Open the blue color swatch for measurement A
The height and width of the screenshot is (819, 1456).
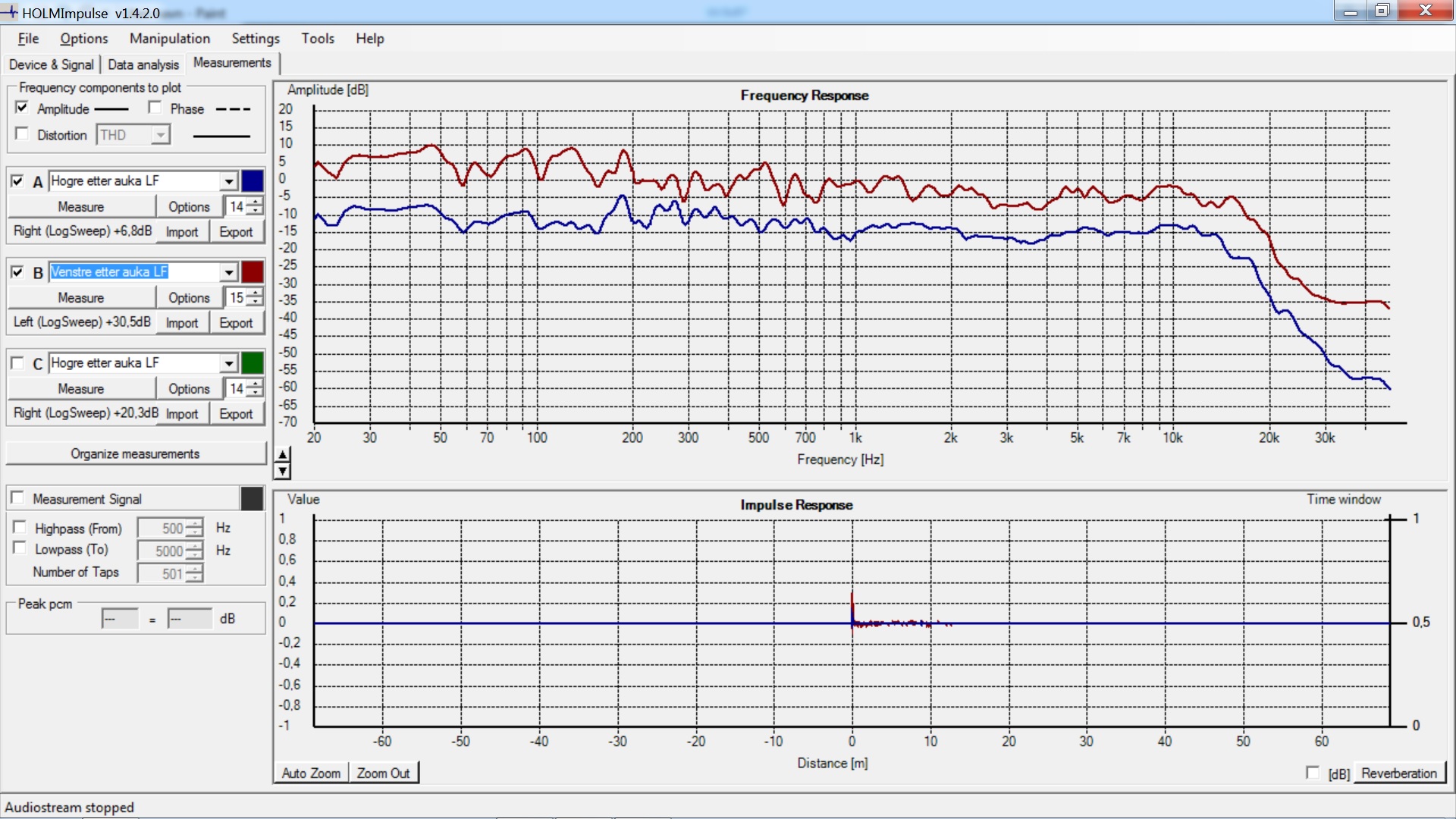252,181
